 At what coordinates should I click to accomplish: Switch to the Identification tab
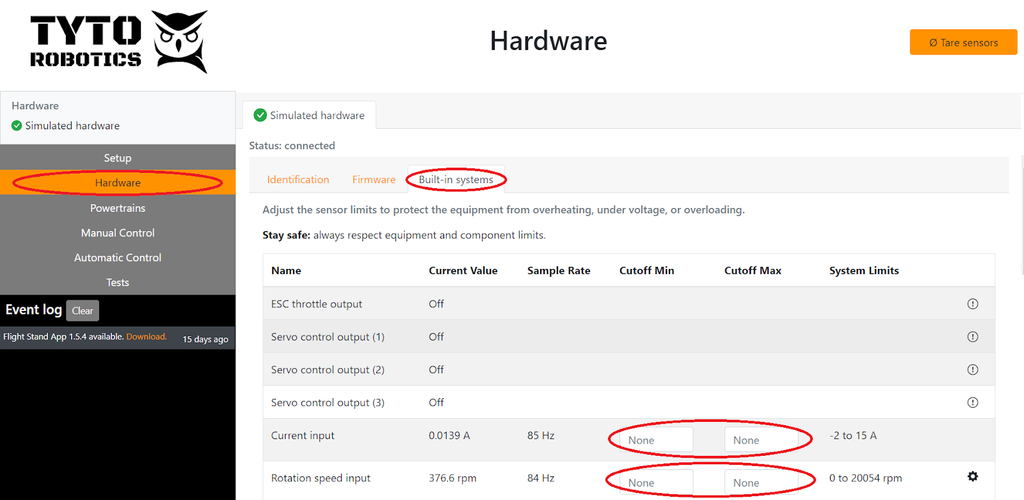298,180
